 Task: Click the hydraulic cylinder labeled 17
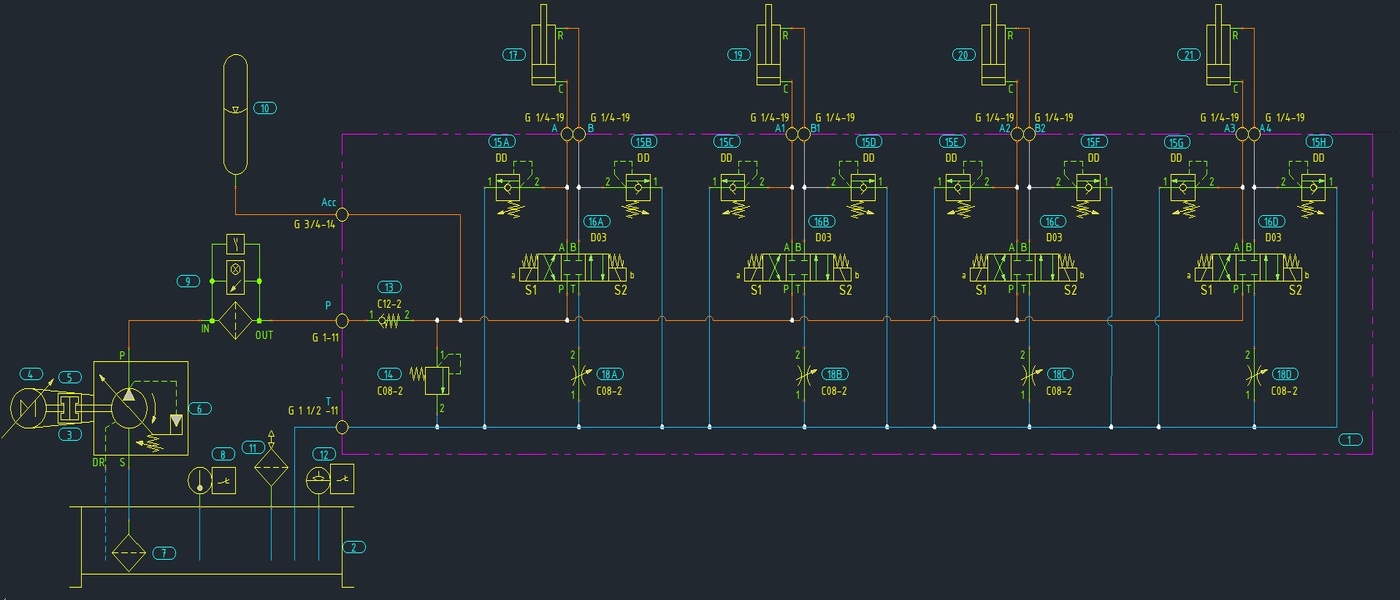tap(544, 50)
